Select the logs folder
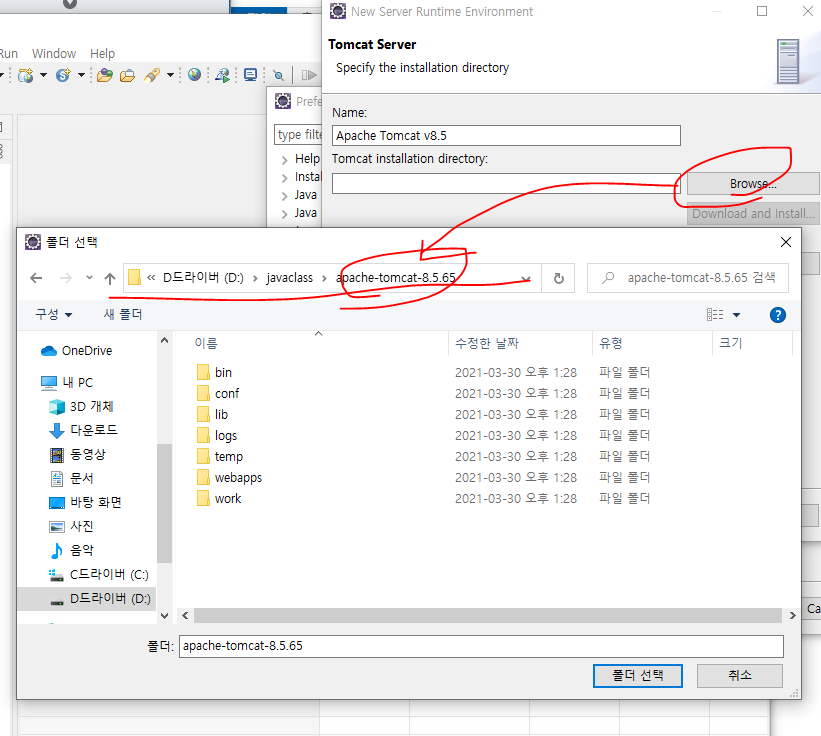Image resolution: width=821 pixels, height=736 pixels. click(x=226, y=436)
